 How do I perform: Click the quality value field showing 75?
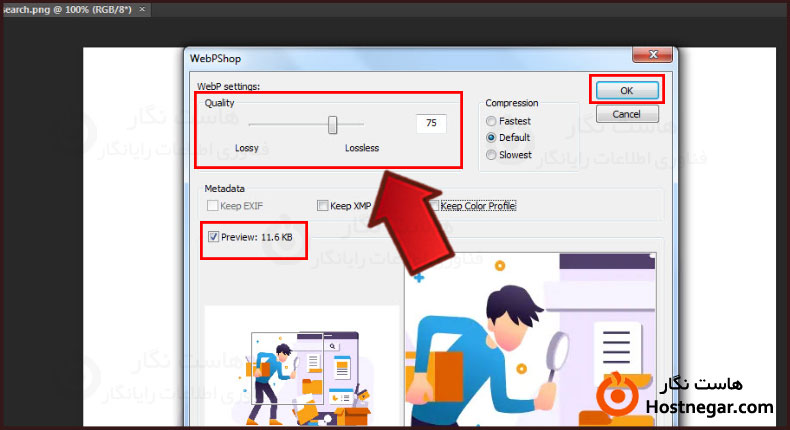431,124
